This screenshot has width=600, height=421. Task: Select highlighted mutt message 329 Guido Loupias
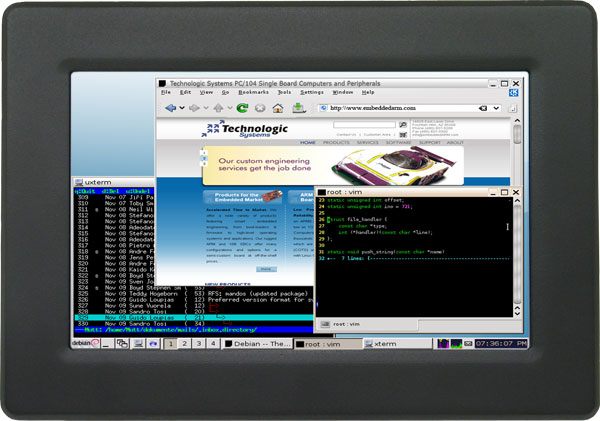[x=194, y=318]
